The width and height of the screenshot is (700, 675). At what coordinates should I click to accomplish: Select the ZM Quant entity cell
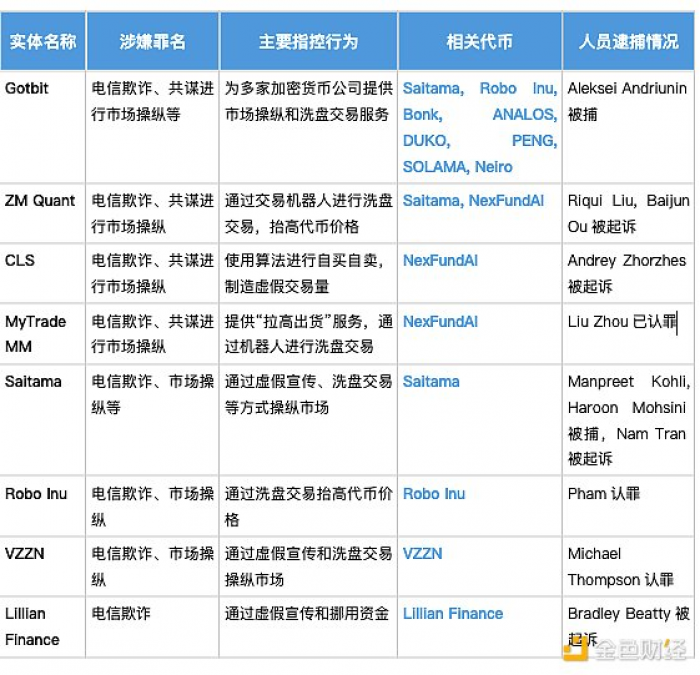pos(43,213)
